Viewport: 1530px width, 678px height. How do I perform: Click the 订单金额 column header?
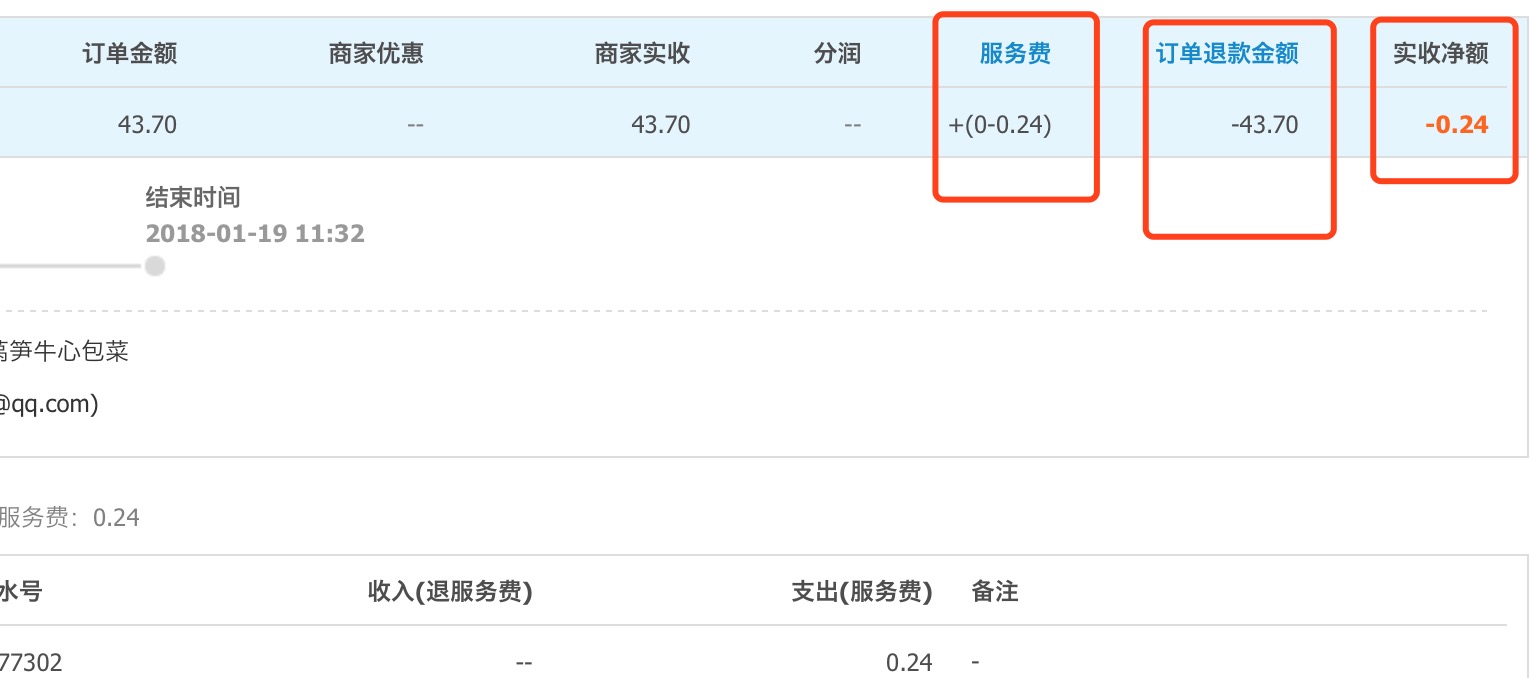point(129,54)
